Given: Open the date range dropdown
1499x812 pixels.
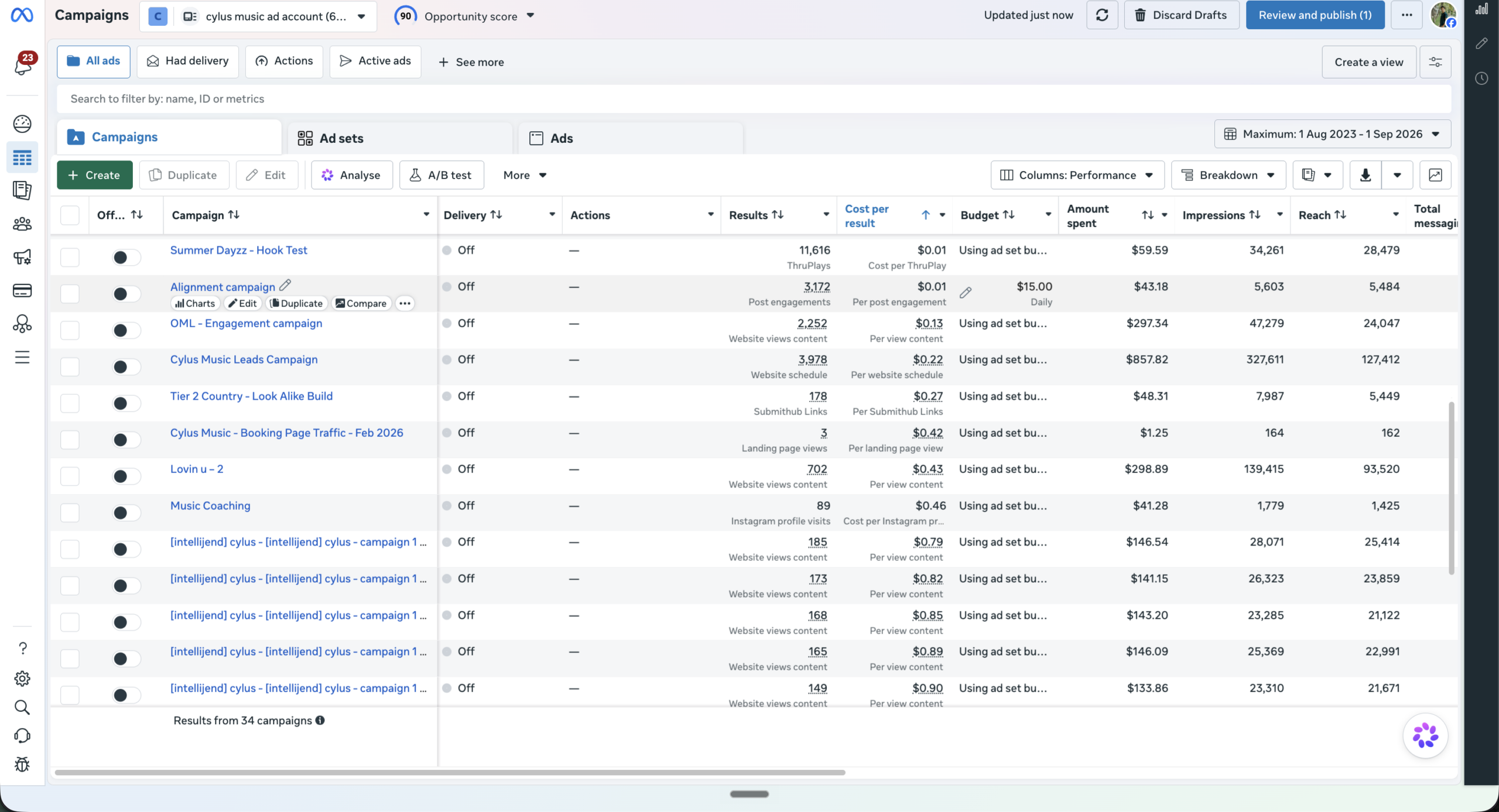Looking at the screenshot, I should click(1332, 134).
